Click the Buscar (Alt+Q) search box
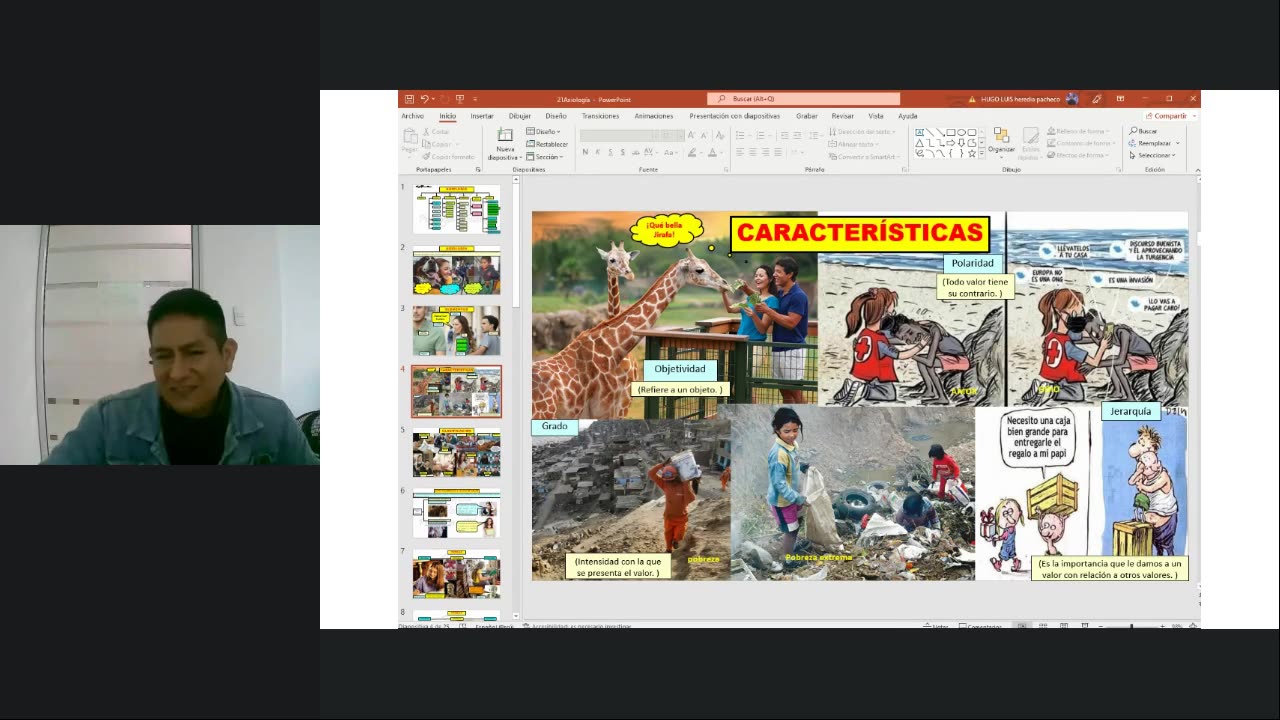The height and width of the screenshot is (720, 1280). click(804, 99)
